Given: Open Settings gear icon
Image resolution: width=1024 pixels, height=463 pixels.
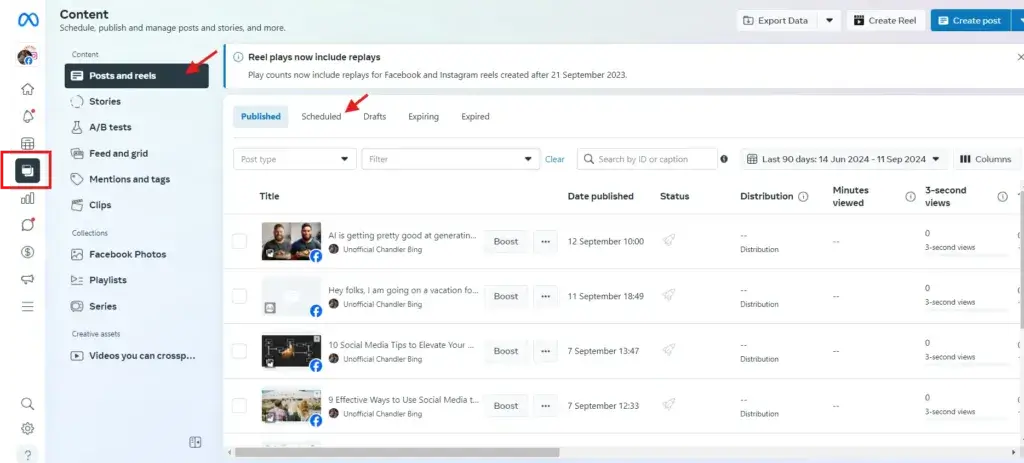Looking at the screenshot, I should (27, 429).
